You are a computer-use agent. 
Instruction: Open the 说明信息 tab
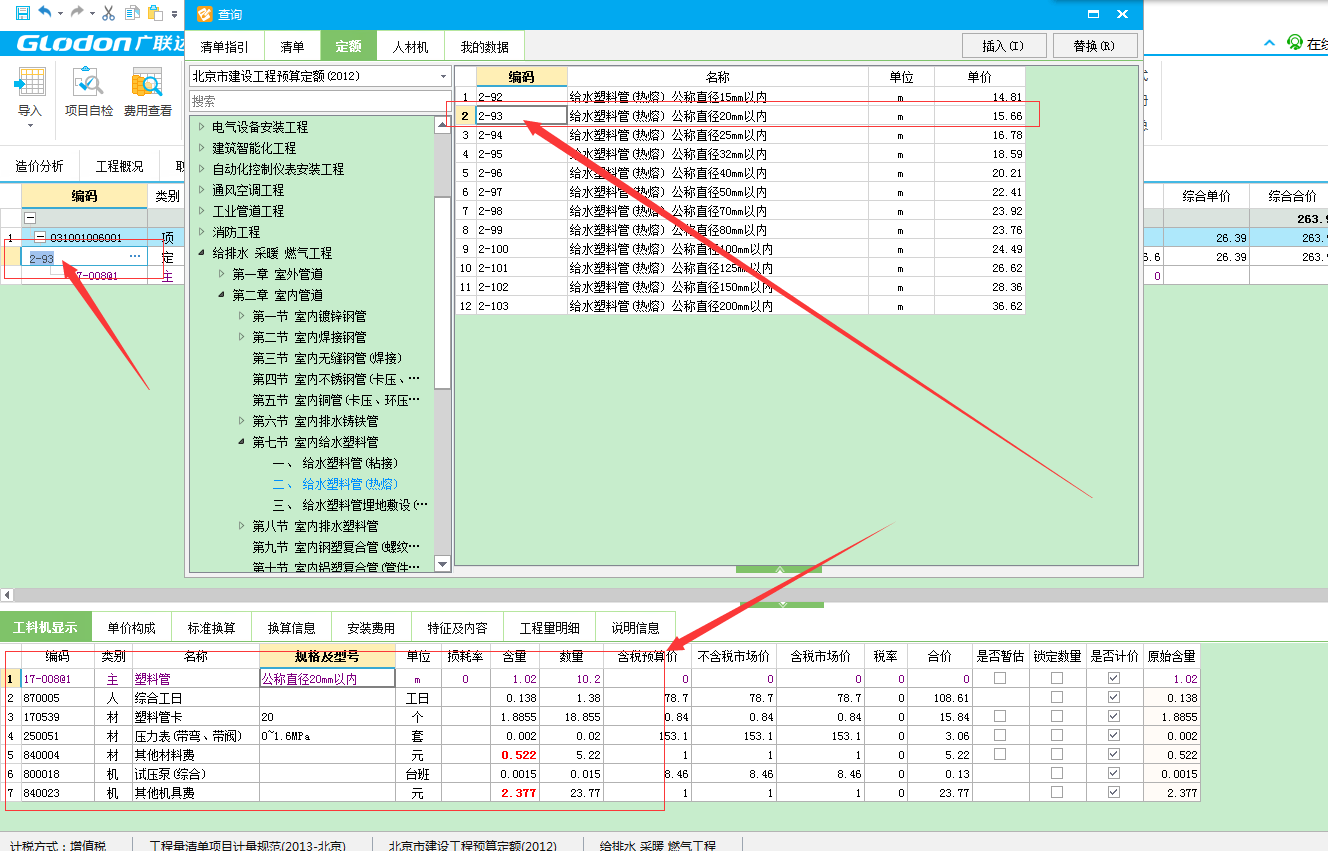635,628
